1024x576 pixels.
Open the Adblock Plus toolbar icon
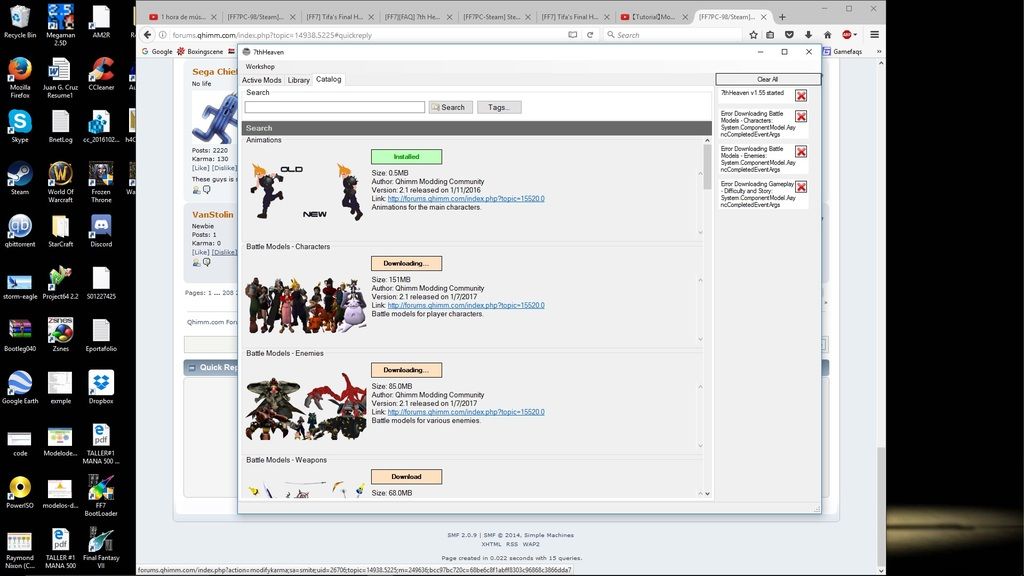848,35
